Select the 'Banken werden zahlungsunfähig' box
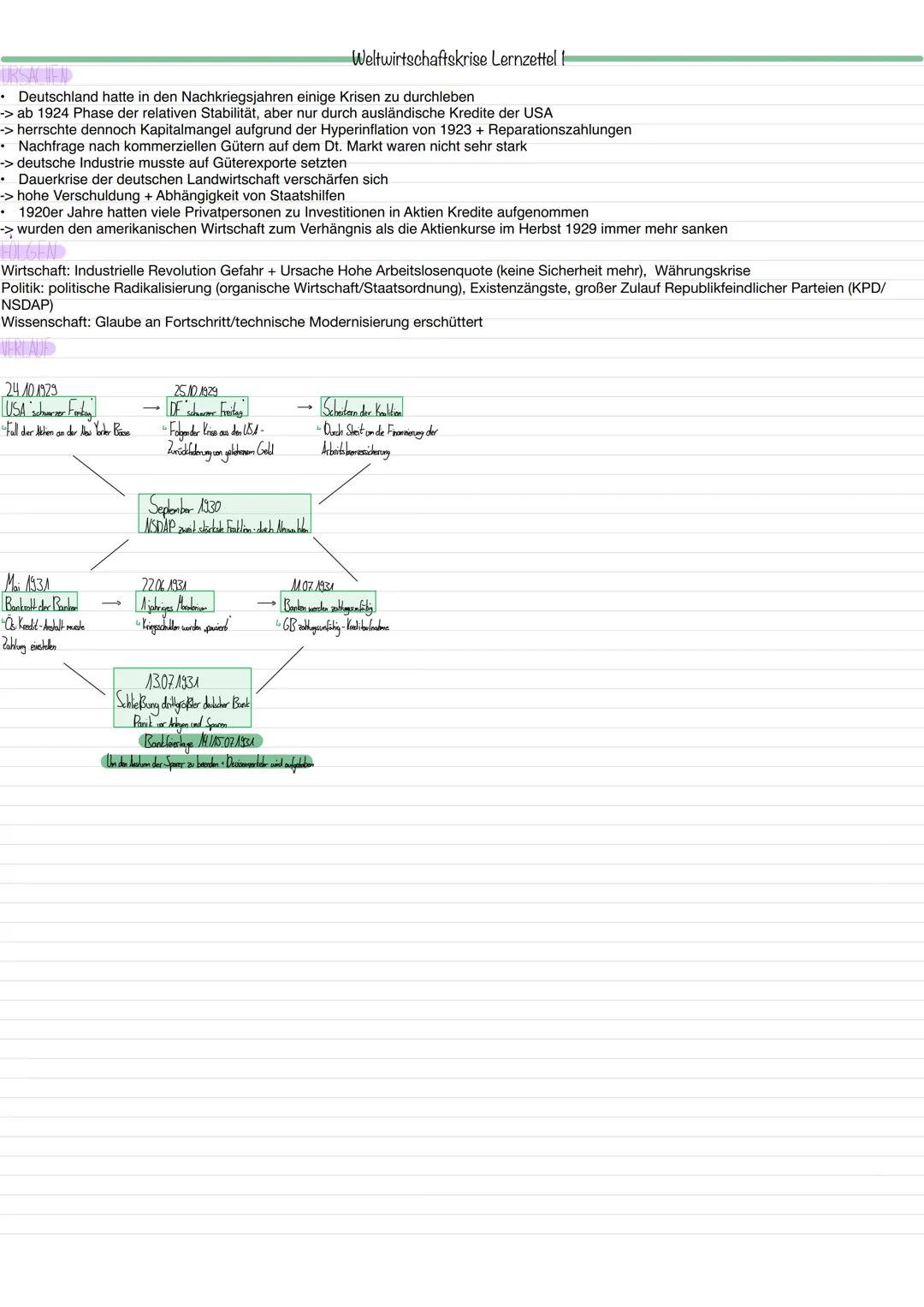 pyautogui.click(x=328, y=603)
